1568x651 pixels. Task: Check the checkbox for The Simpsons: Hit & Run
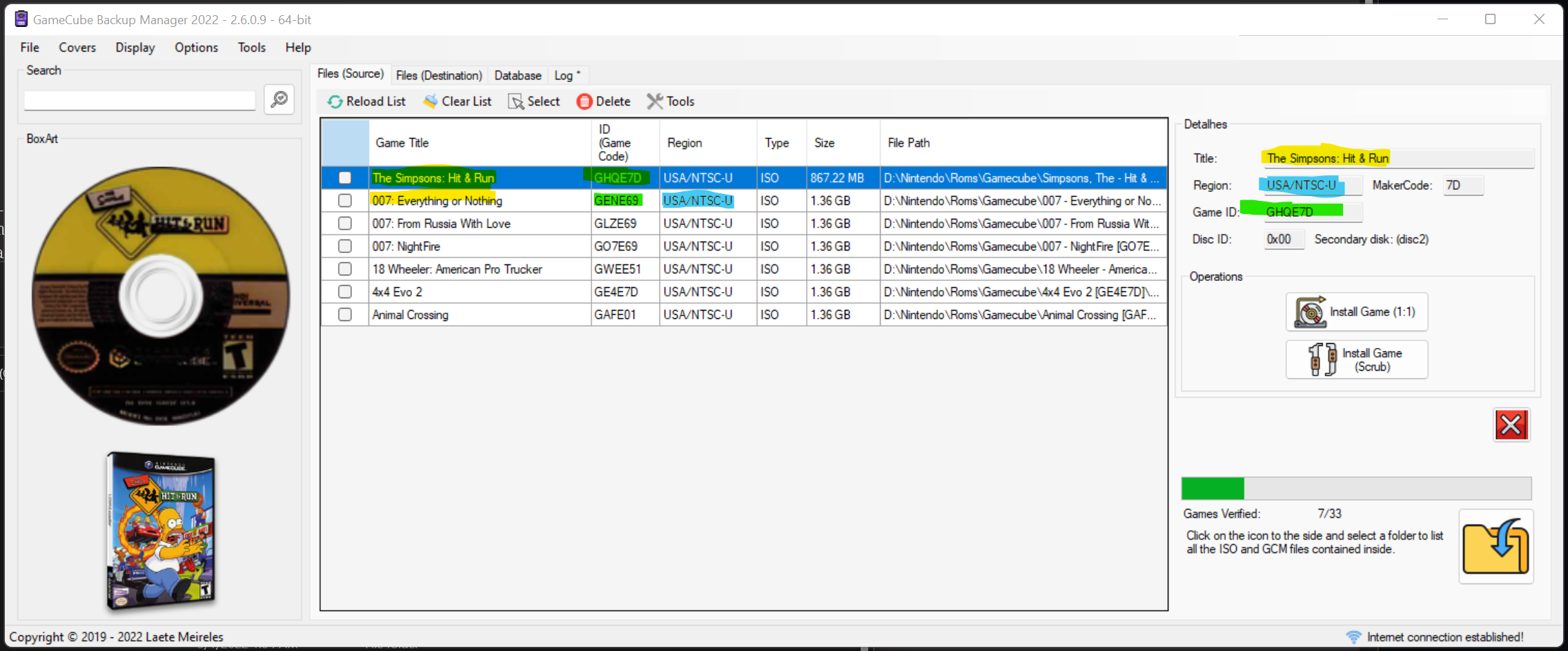344,177
